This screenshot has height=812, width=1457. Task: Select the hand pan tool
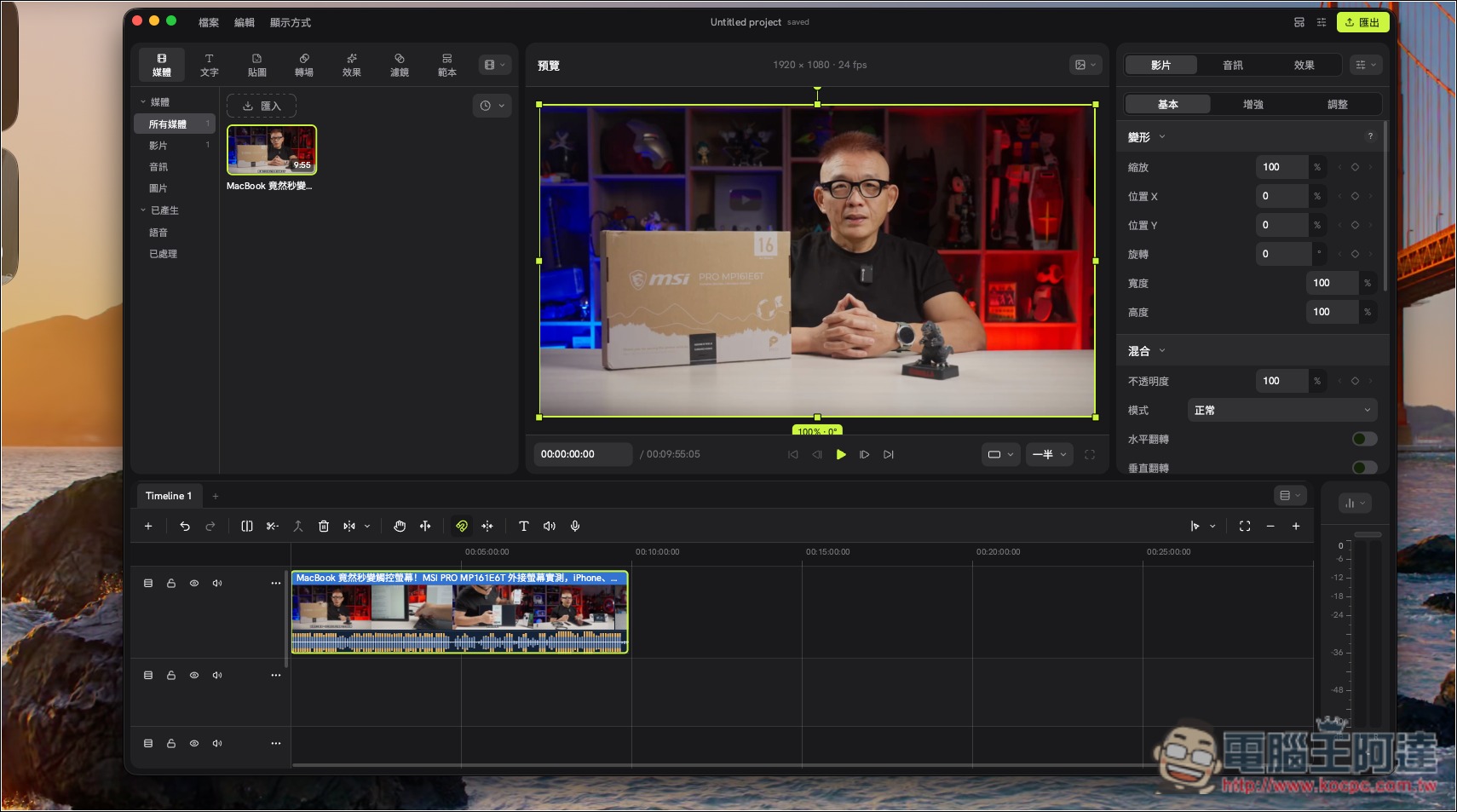[400, 527]
